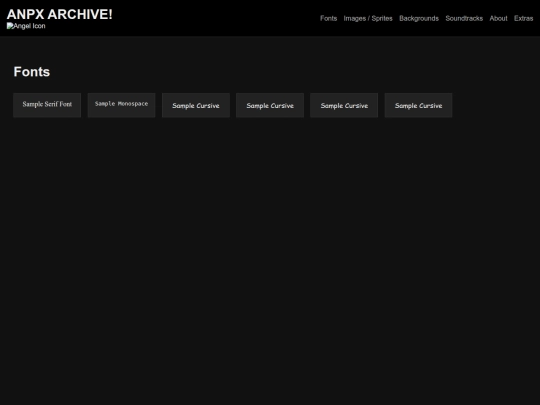This screenshot has height=405, width=540.
Task: Open the Backgrounds nav link
Action: click(419, 18)
